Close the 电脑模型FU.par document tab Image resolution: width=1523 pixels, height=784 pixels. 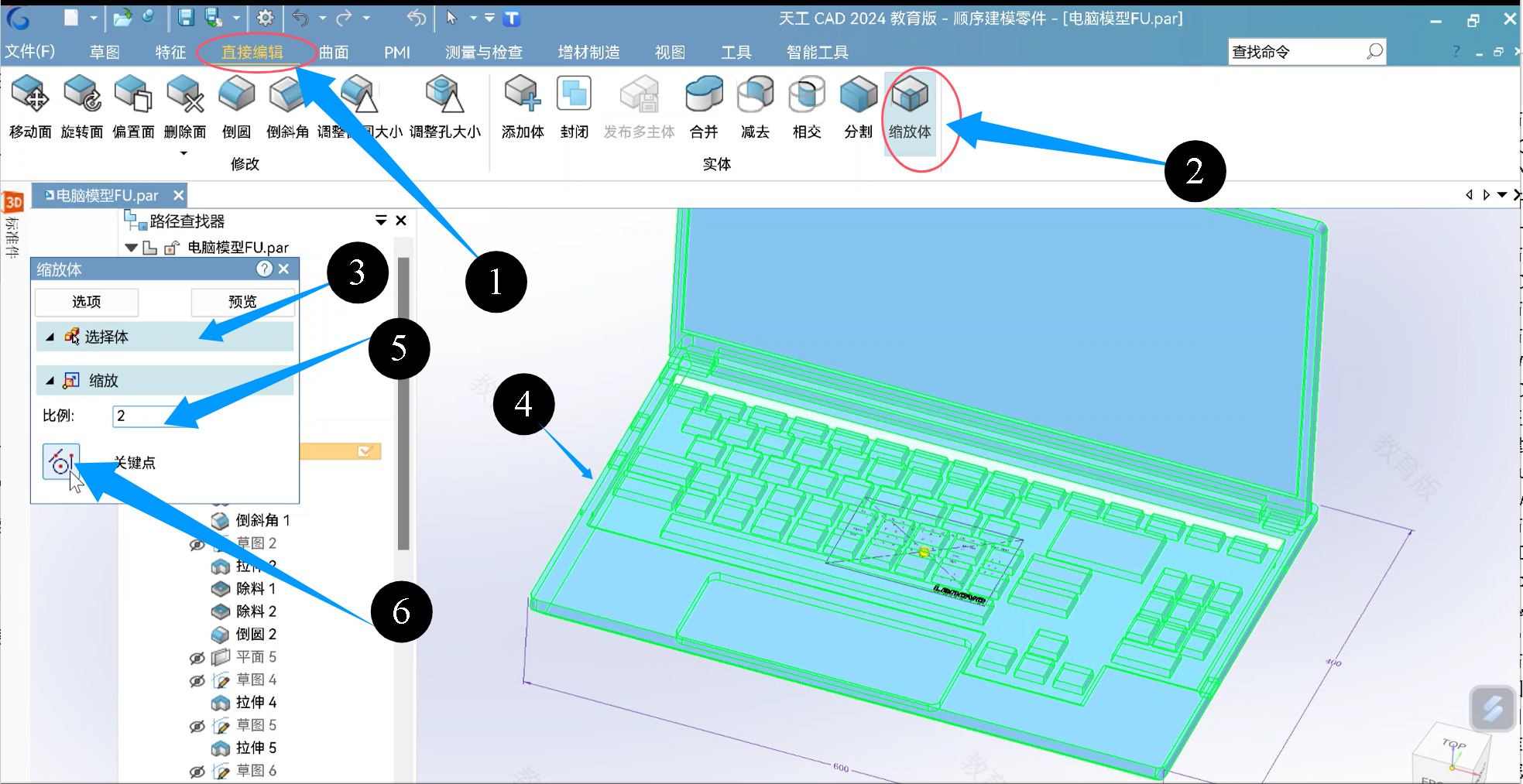tap(179, 195)
